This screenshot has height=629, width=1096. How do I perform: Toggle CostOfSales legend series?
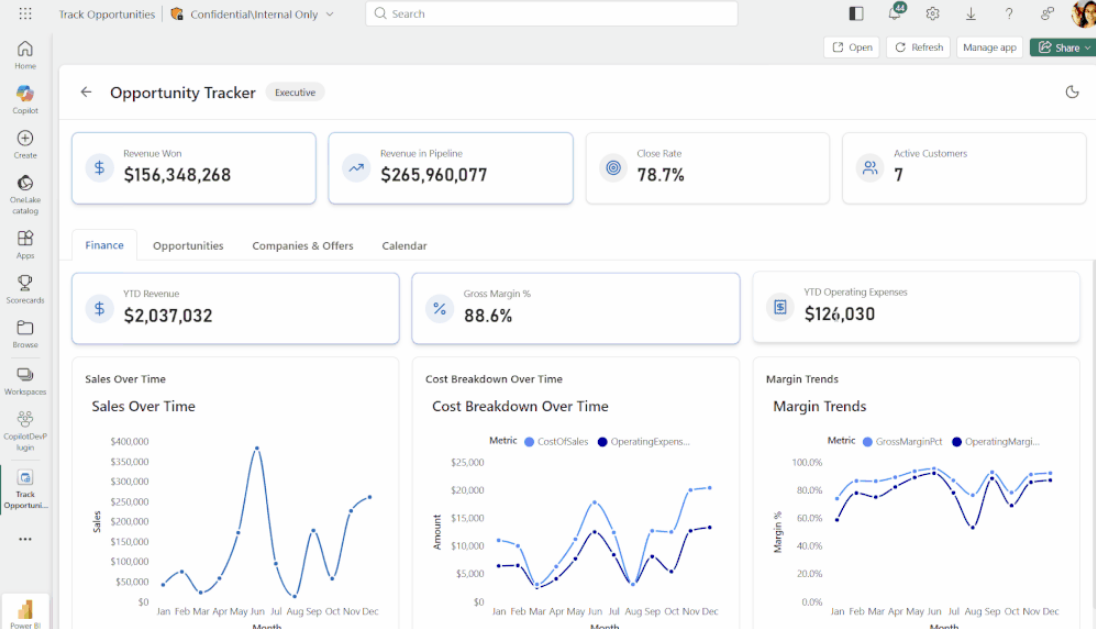point(556,442)
